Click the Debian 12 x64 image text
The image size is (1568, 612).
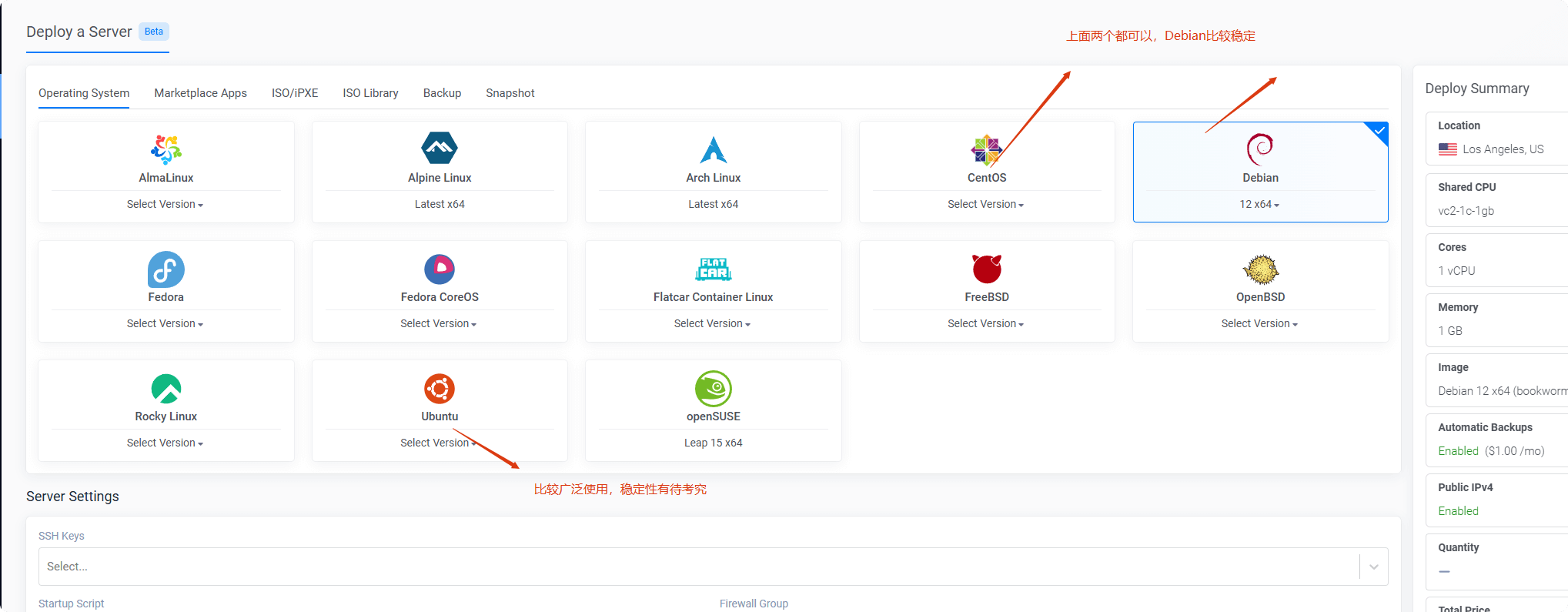click(x=1503, y=391)
